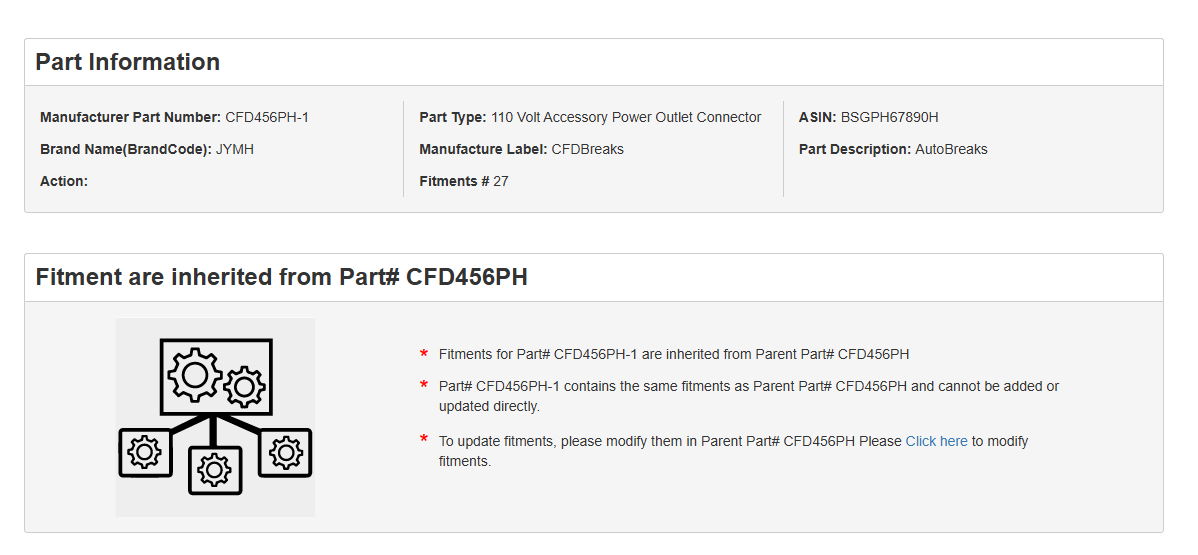Click the 'Click here' link to modify fitments

pyautogui.click(x=936, y=441)
